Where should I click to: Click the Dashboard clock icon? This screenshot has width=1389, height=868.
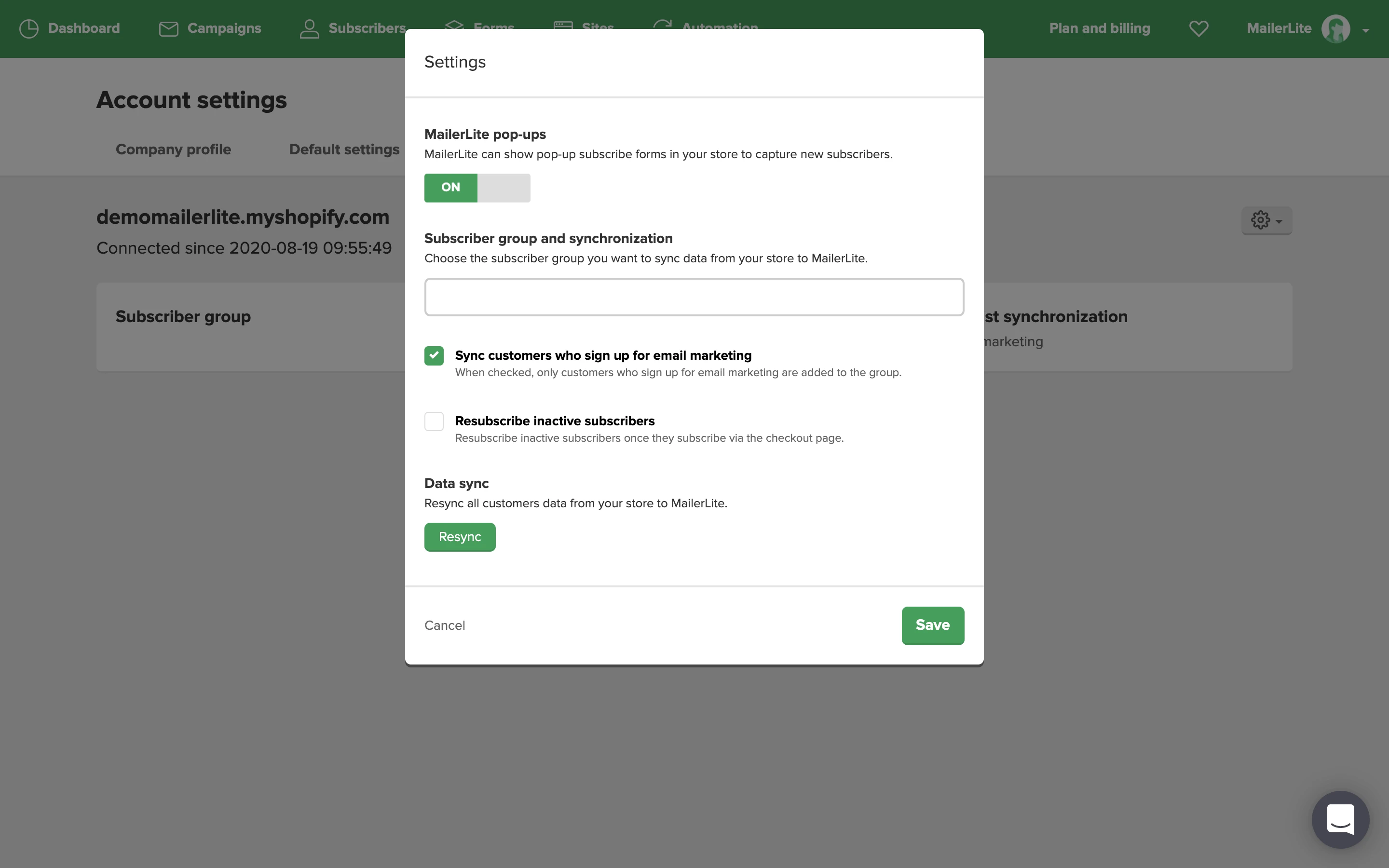point(29,29)
